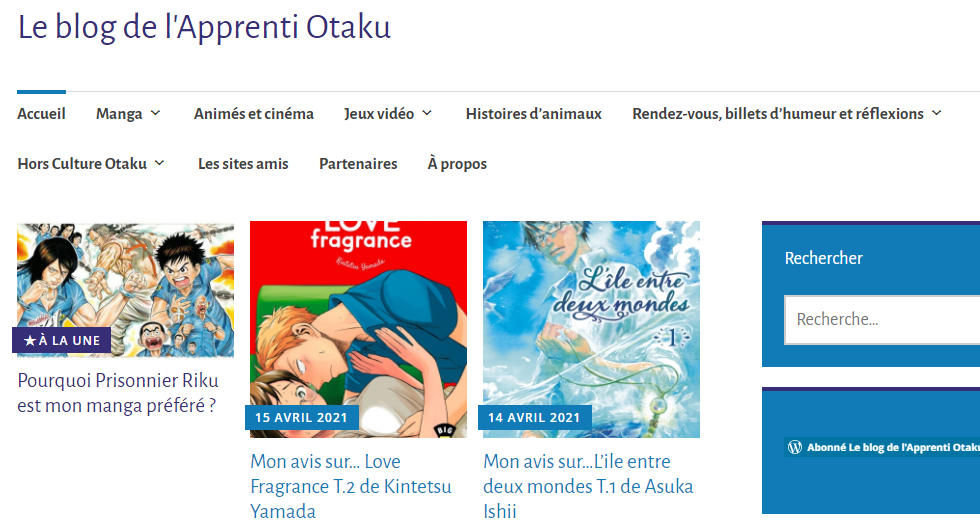The image size is (980, 527).
Task: Expand the Manga submenu chevron
Action: tap(156, 113)
